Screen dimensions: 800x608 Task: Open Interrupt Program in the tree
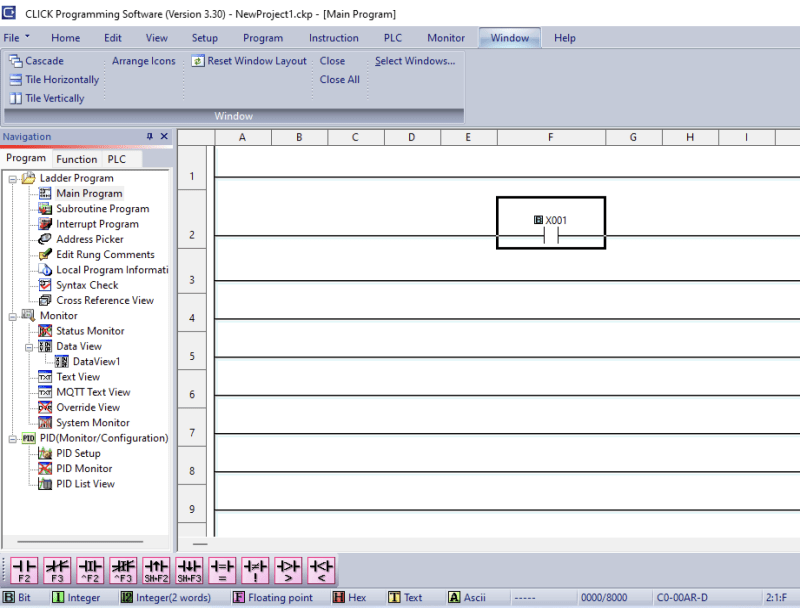[x=97, y=224]
